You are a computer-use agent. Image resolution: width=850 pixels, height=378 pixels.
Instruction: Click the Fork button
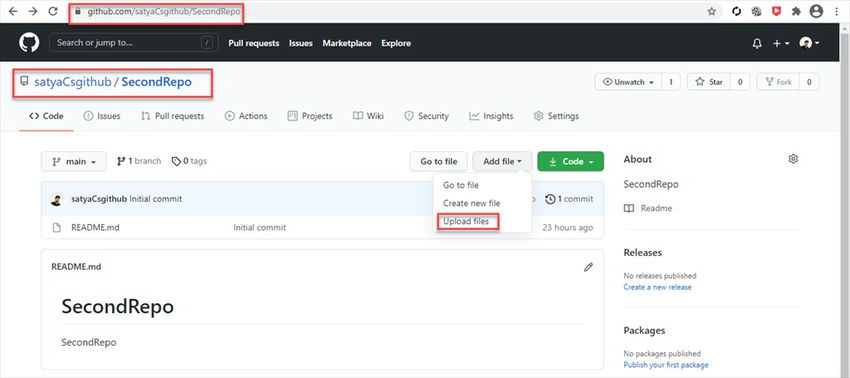point(778,82)
